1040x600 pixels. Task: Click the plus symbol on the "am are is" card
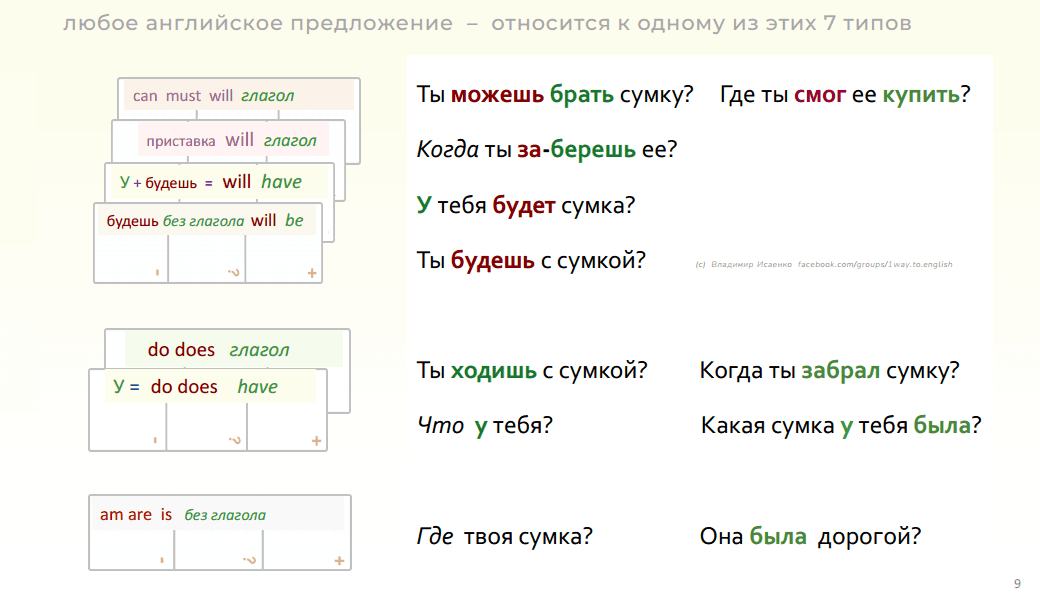pyautogui.click(x=339, y=560)
